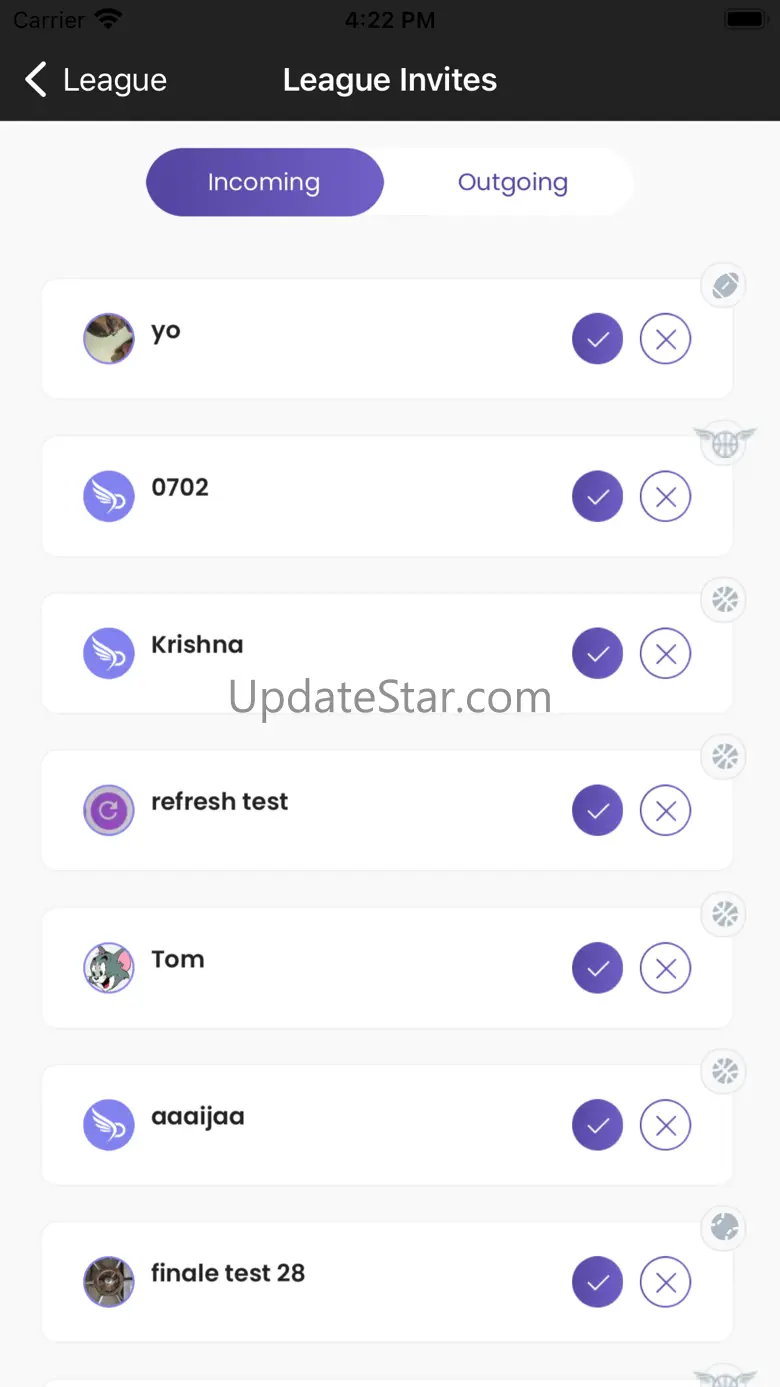Decline the invite from yo
Image resolution: width=780 pixels, height=1387 pixels.
click(x=665, y=339)
